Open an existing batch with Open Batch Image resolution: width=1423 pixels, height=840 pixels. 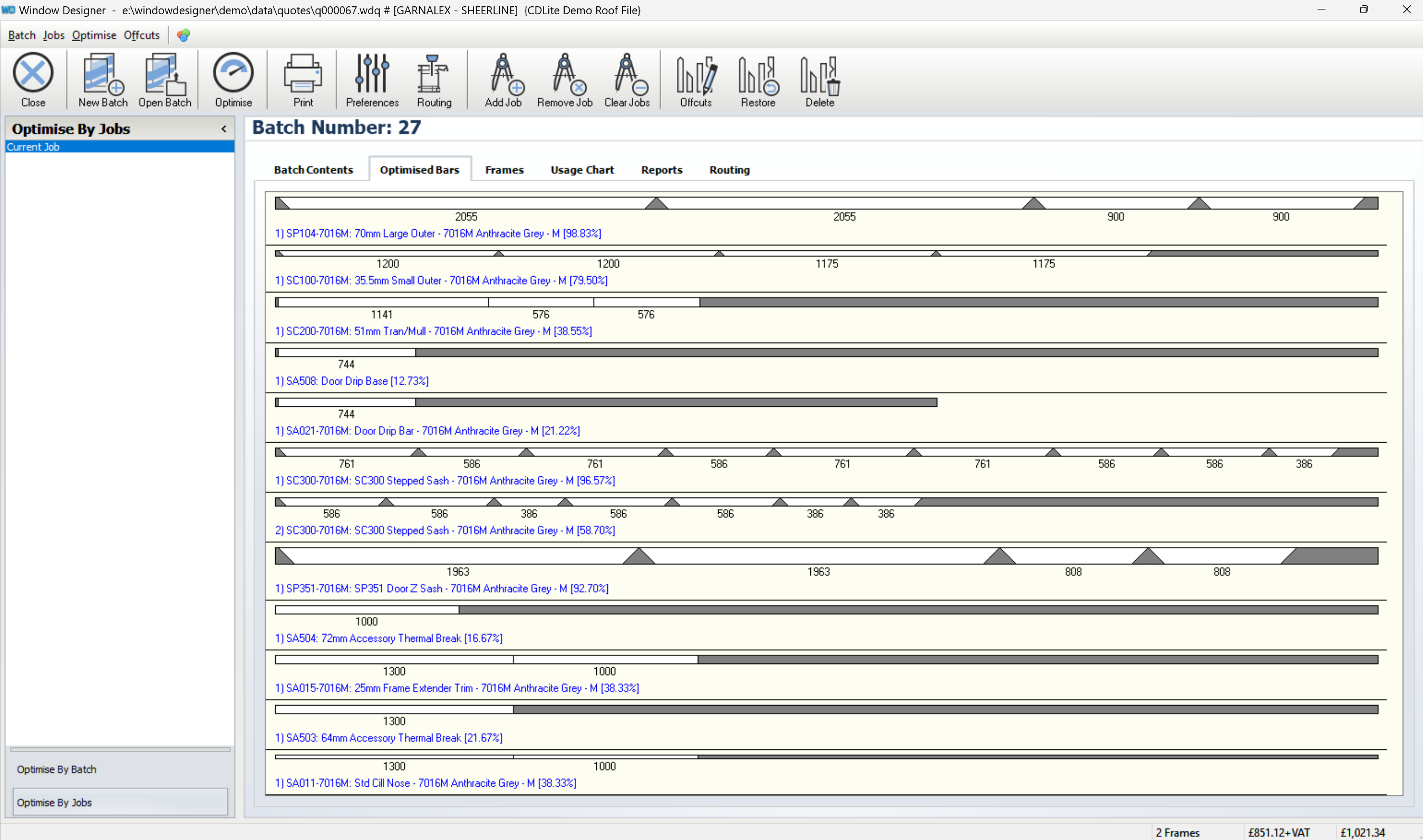point(165,80)
